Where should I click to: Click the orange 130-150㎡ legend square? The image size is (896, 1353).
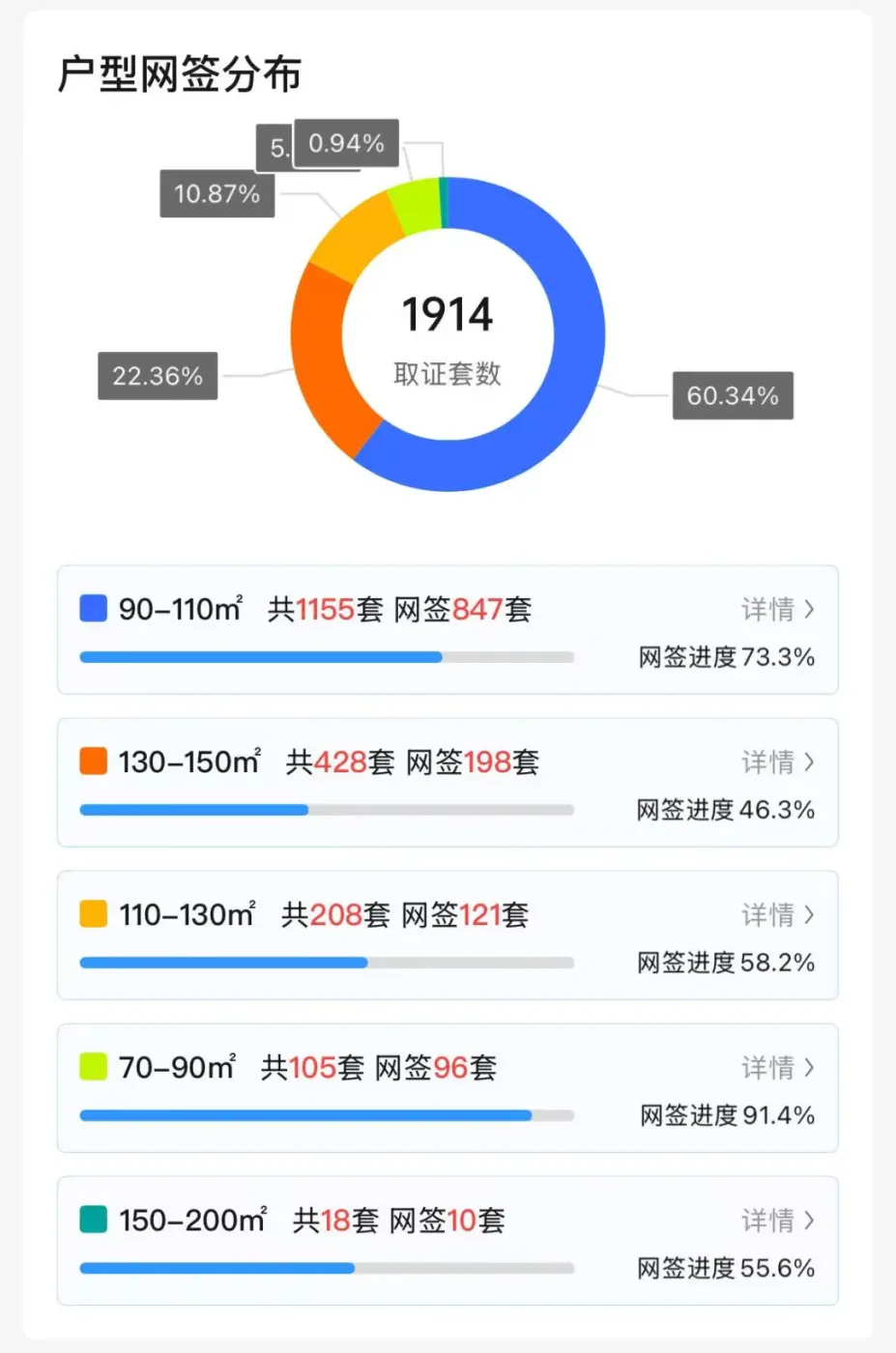(x=93, y=762)
